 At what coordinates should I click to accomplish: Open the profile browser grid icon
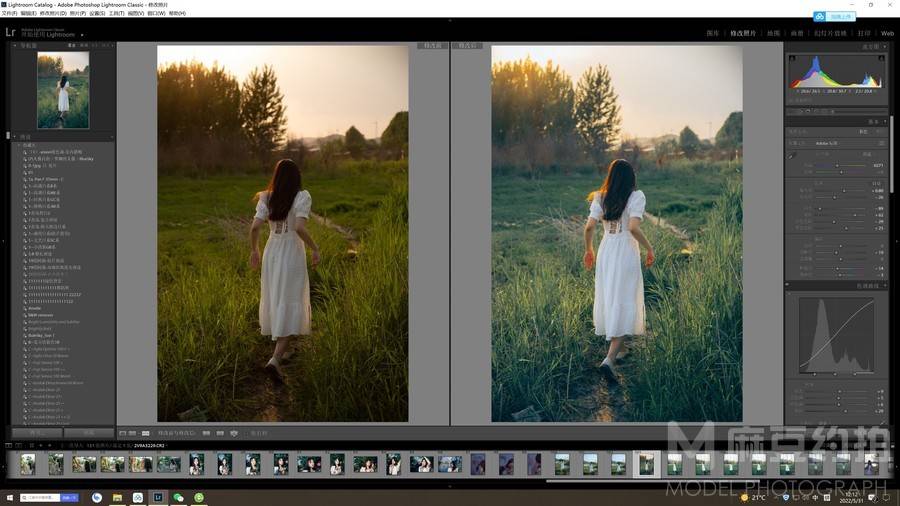pyautogui.click(x=882, y=143)
